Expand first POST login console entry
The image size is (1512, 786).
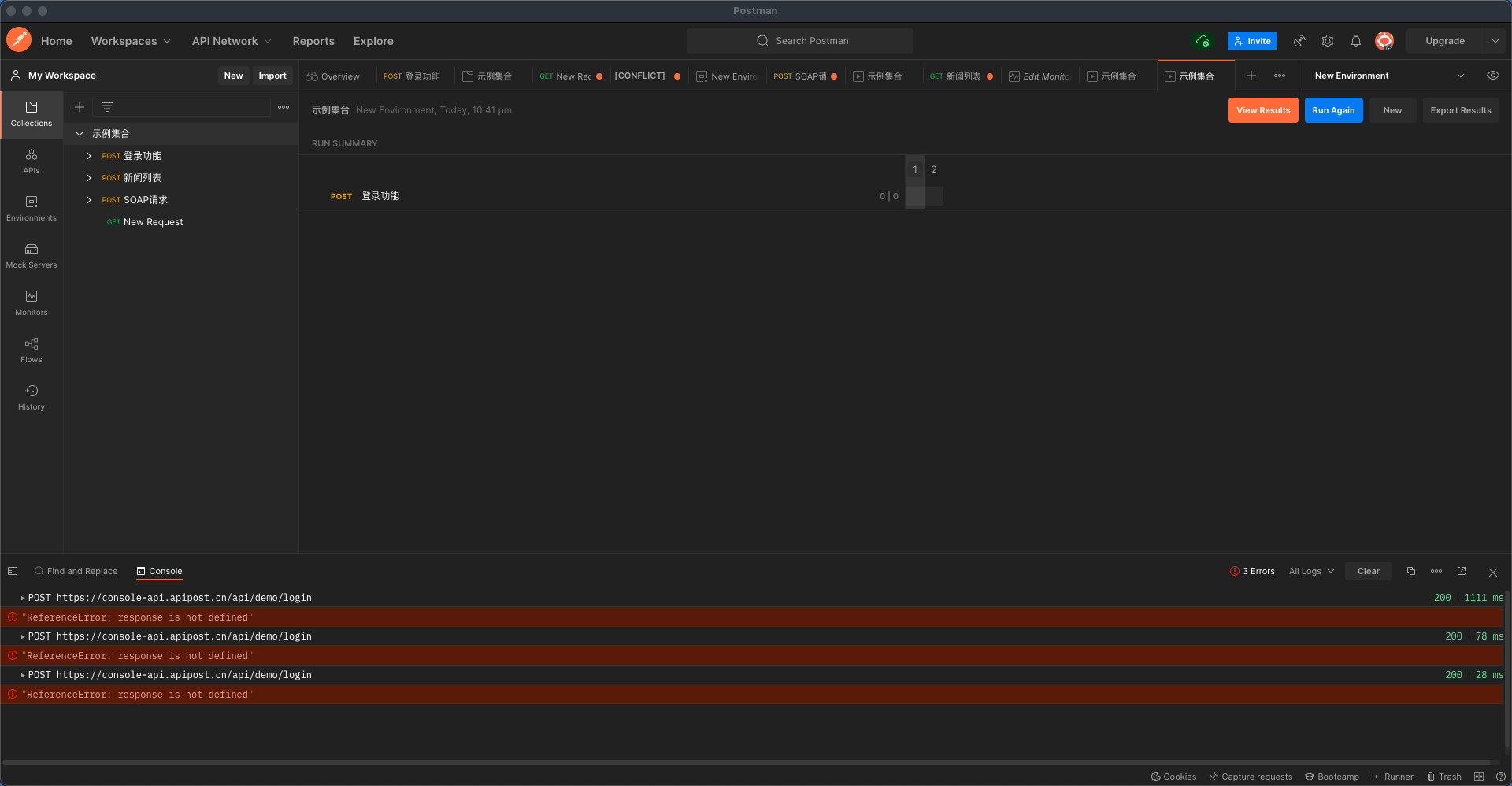[23, 598]
